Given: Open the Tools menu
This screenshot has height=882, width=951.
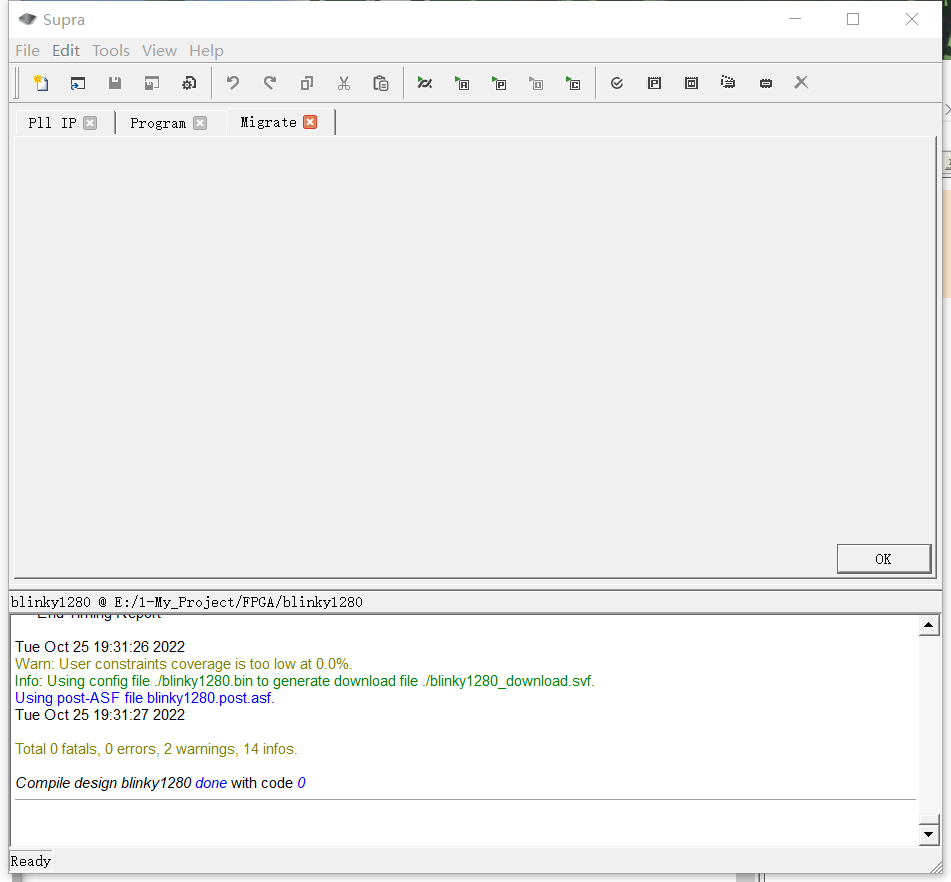Looking at the screenshot, I should click(x=111, y=50).
